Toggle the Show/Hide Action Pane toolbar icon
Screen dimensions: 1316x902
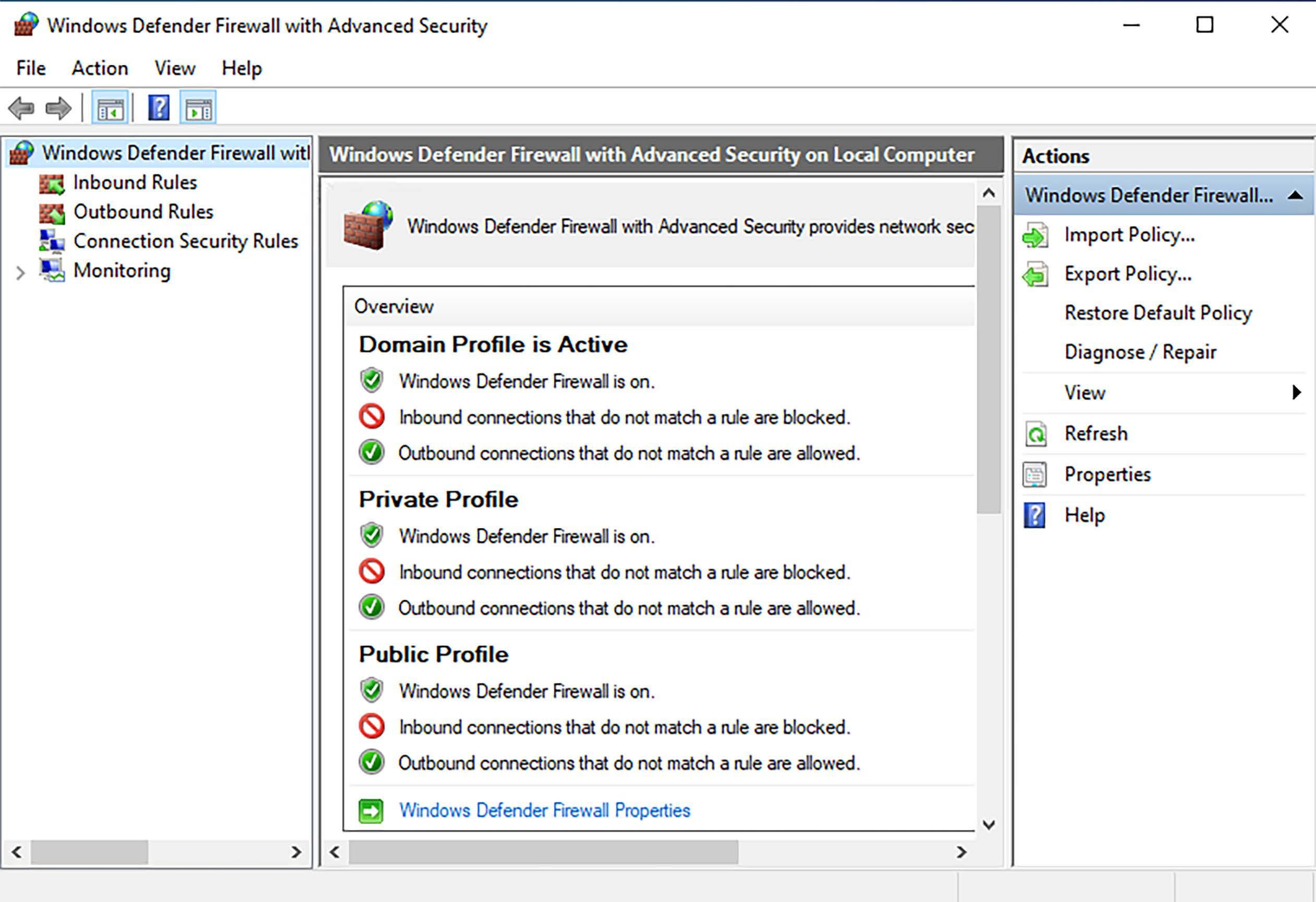198,108
